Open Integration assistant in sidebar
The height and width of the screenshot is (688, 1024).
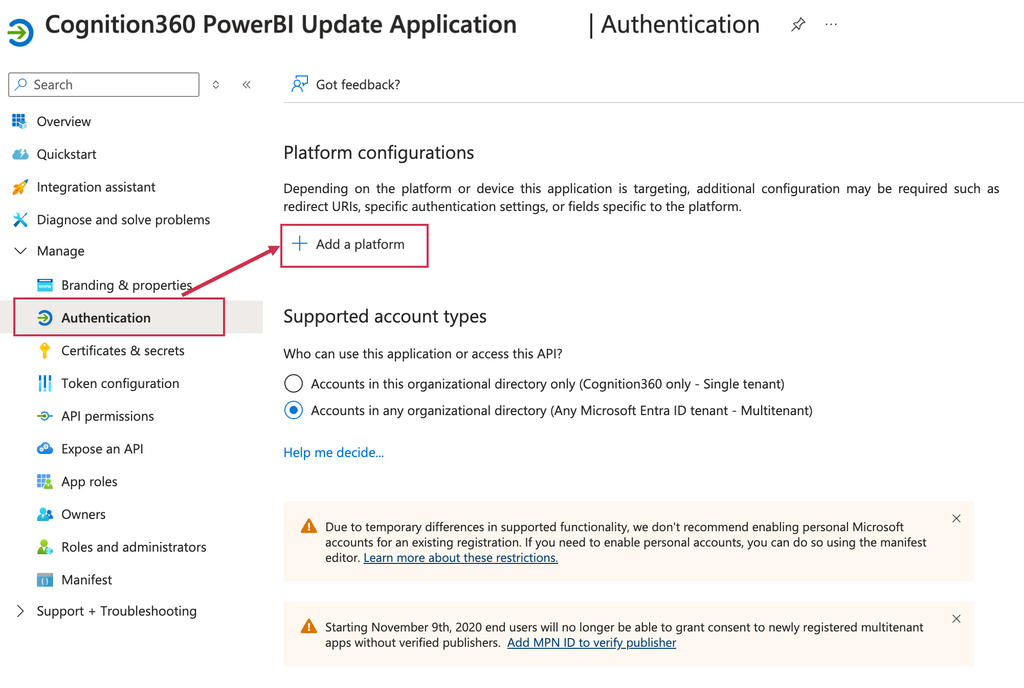[x=96, y=187]
